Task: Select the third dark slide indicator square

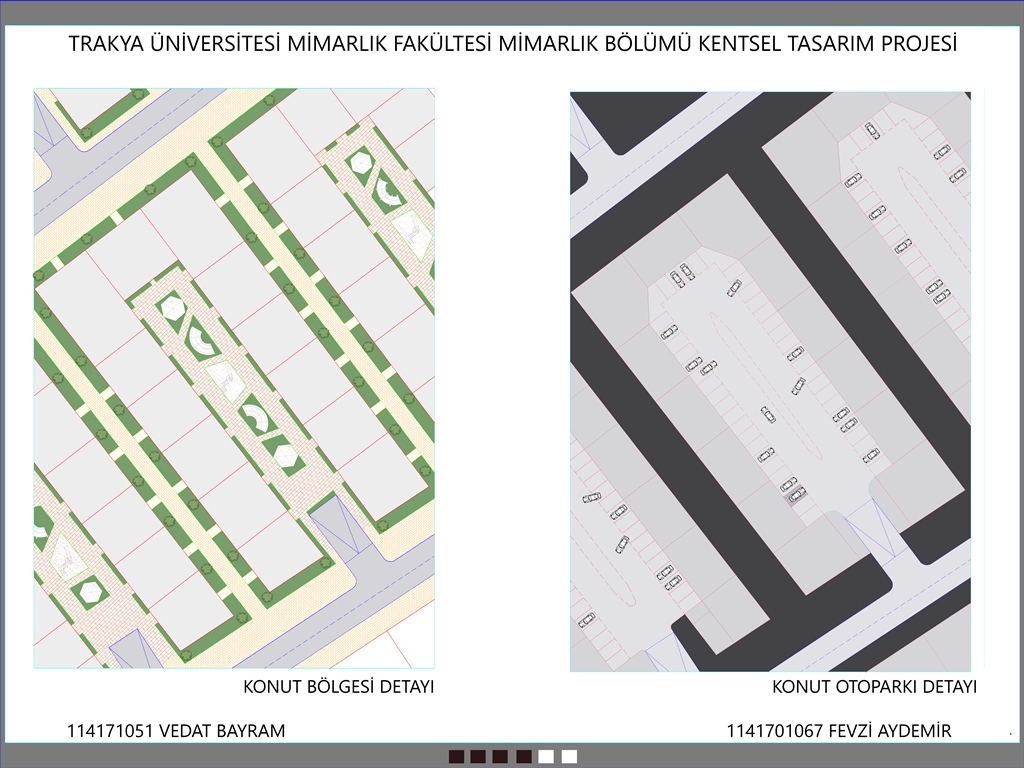Action: (500, 756)
